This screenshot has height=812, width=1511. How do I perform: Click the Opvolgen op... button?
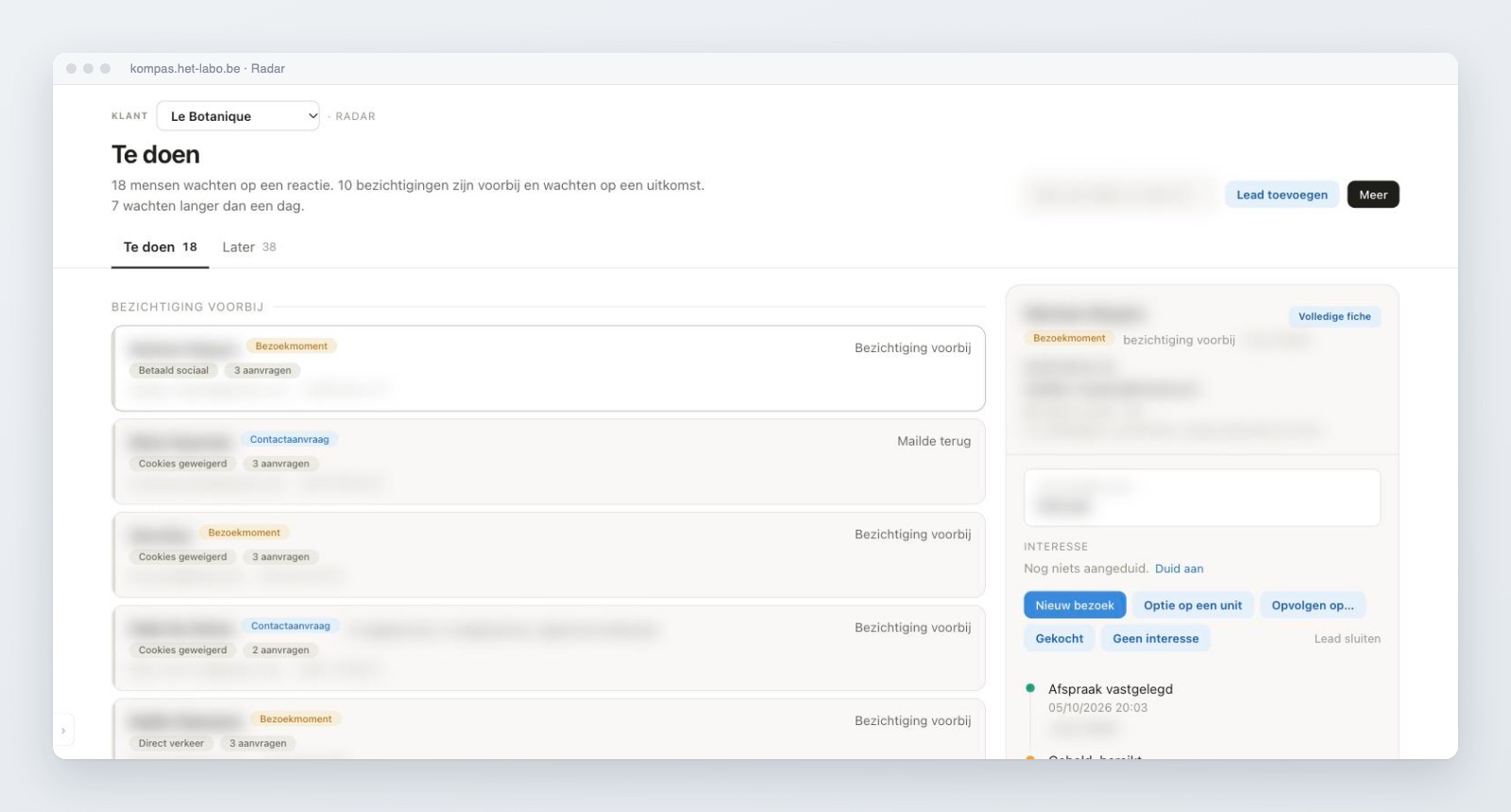point(1312,605)
